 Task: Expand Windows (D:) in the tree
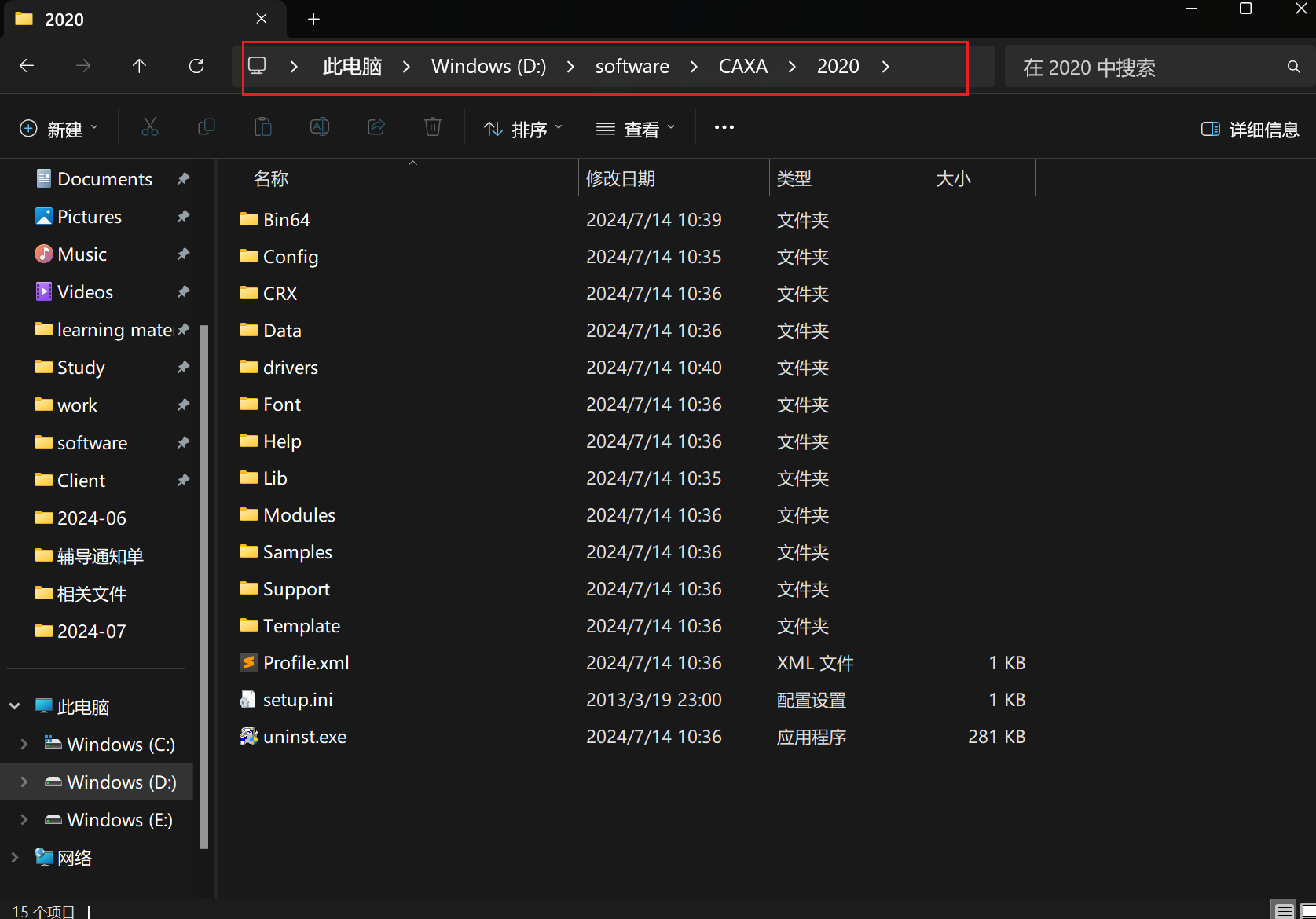[24, 782]
